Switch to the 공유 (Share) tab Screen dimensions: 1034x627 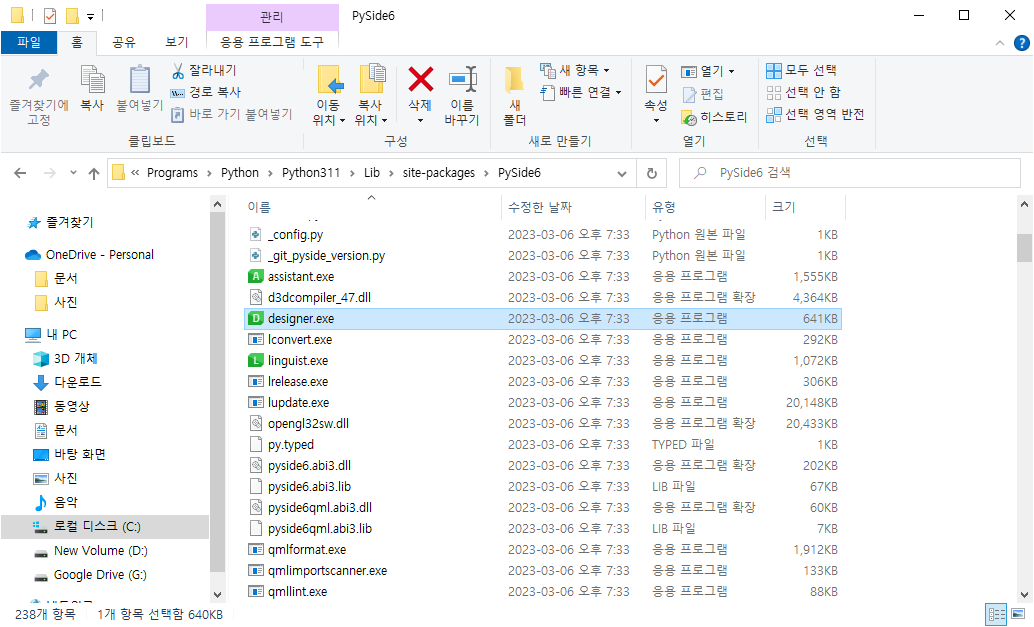(x=123, y=42)
